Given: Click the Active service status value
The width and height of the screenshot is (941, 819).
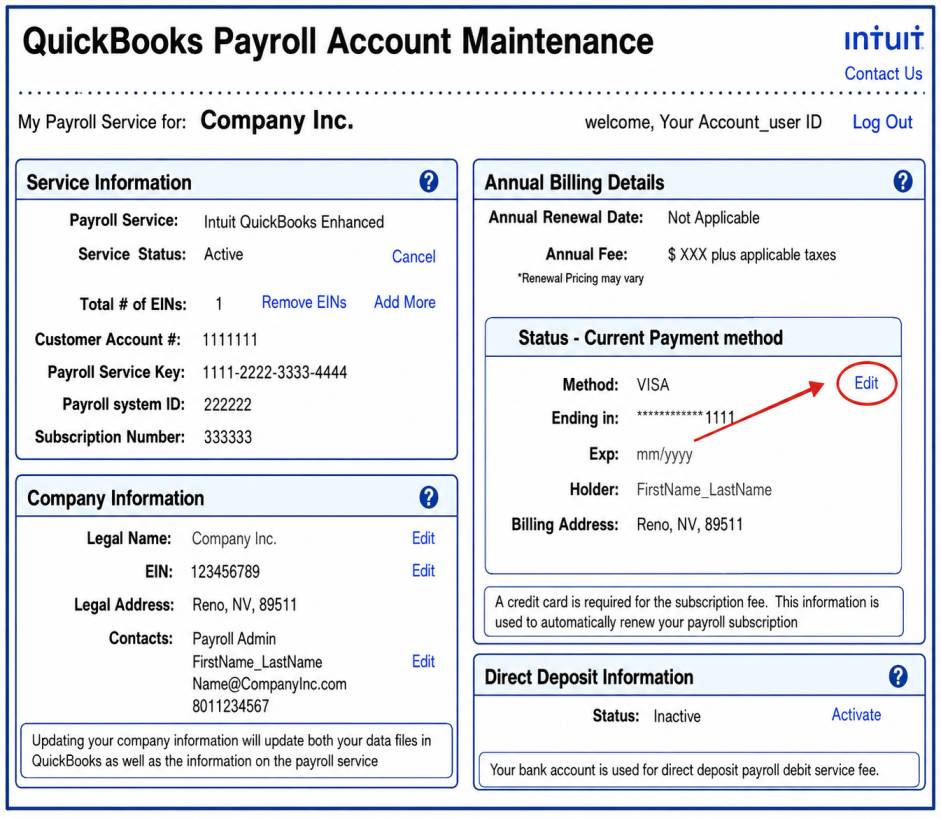Looking at the screenshot, I should pyautogui.click(x=223, y=254).
